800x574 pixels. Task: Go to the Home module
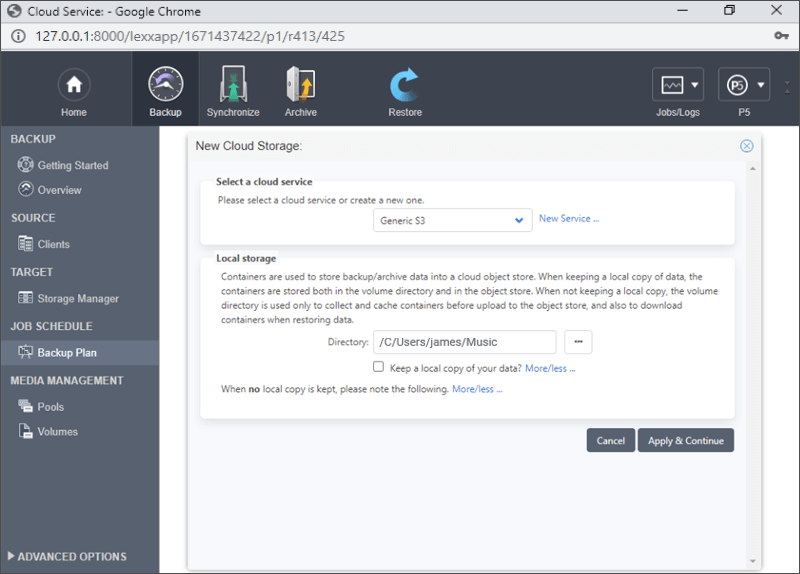click(74, 92)
